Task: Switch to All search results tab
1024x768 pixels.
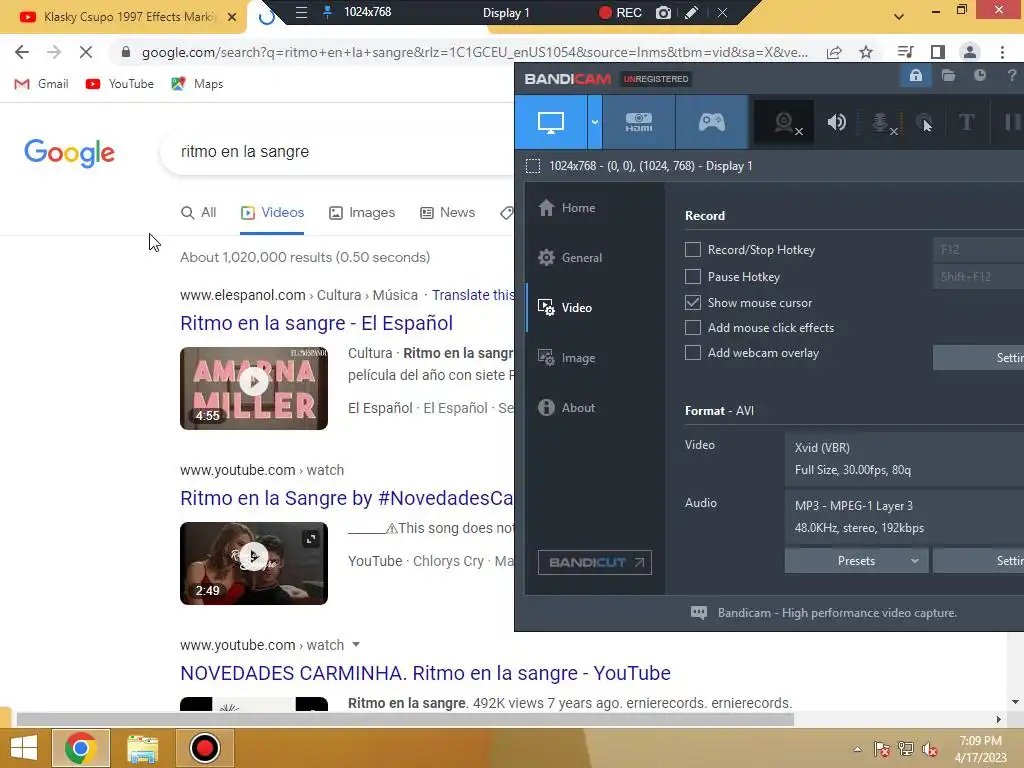Action: point(199,213)
